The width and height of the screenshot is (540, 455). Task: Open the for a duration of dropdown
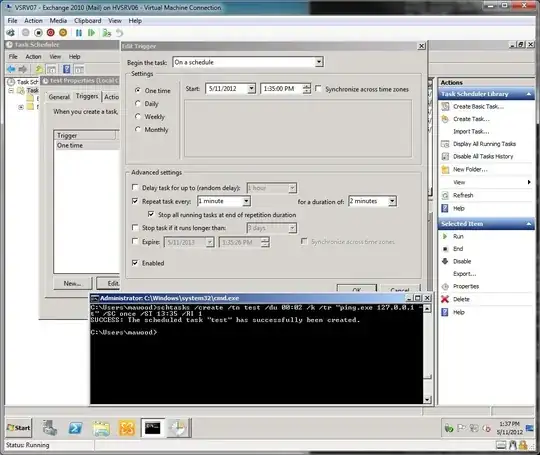392,201
